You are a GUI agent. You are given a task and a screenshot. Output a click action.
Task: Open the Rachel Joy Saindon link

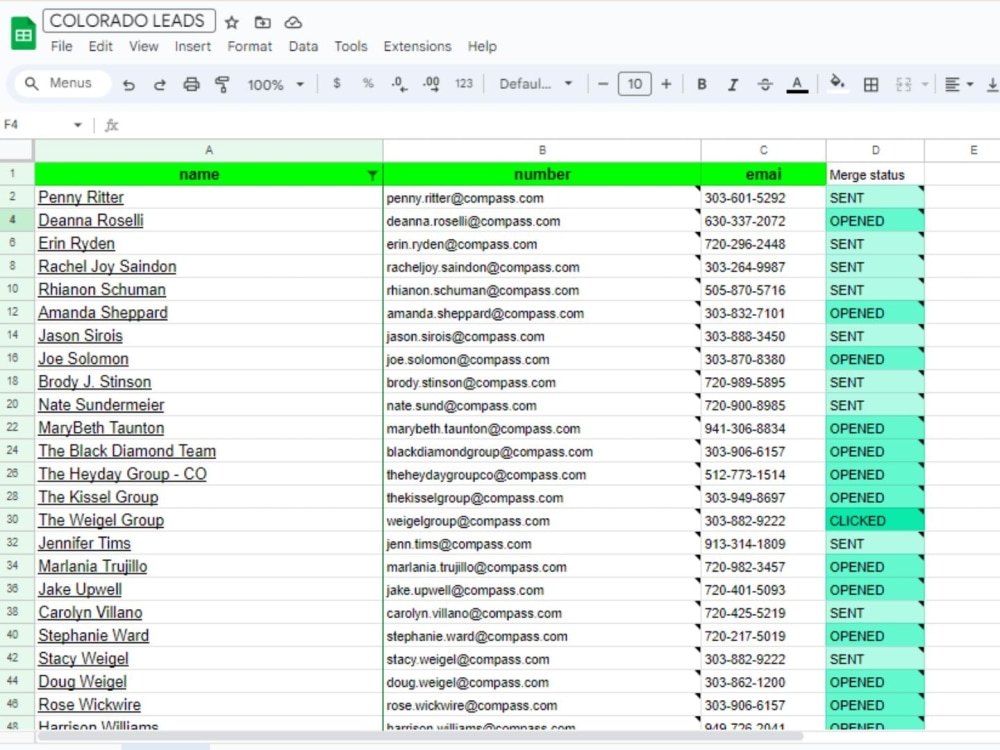107,267
